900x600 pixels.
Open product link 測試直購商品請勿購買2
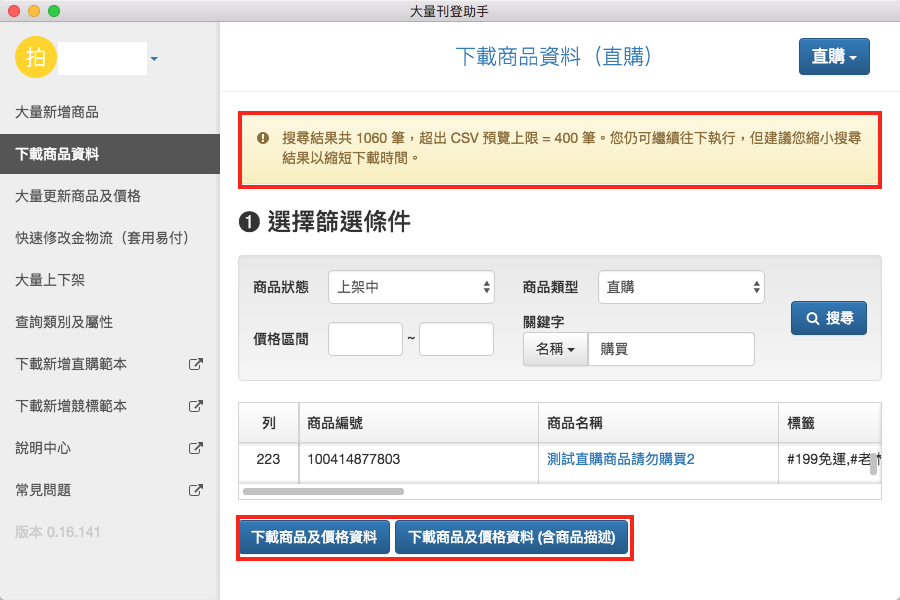621,459
